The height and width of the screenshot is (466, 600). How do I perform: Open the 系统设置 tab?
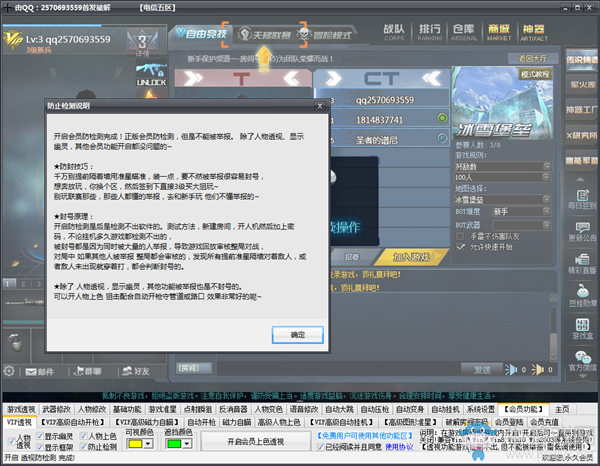(x=481, y=409)
